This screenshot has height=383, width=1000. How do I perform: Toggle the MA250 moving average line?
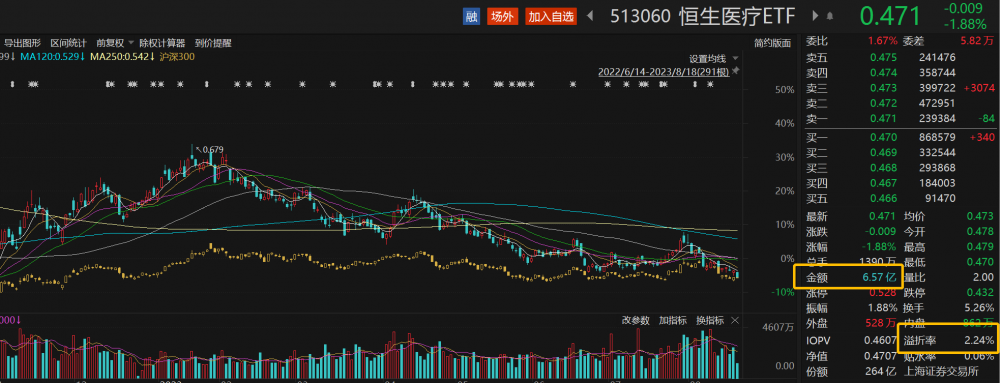pos(122,57)
